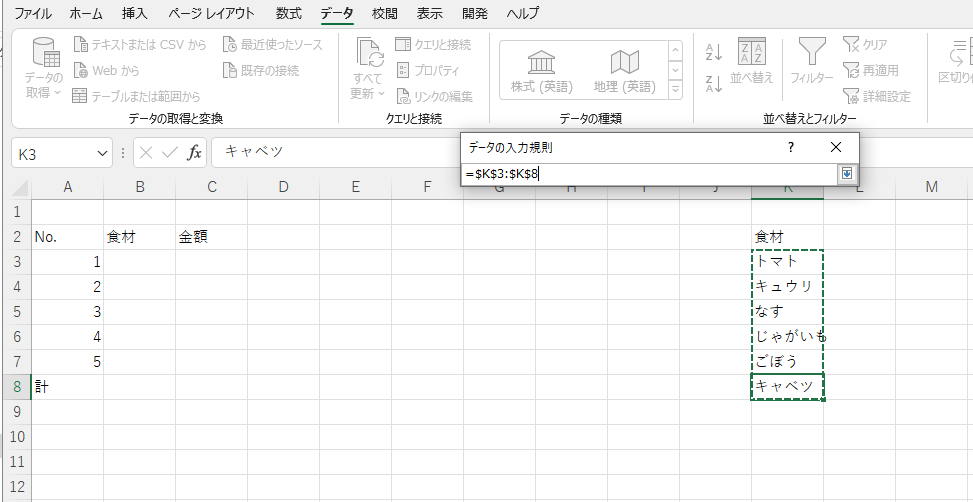Viewport: 973px width, 502px height.
Task: Switch to 校閲 tab
Action: coord(385,13)
